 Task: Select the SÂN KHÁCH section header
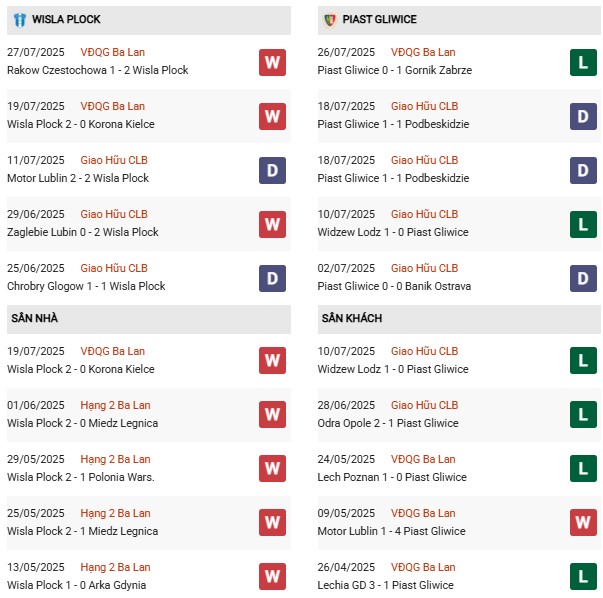pyautogui.click(x=350, y=318)
